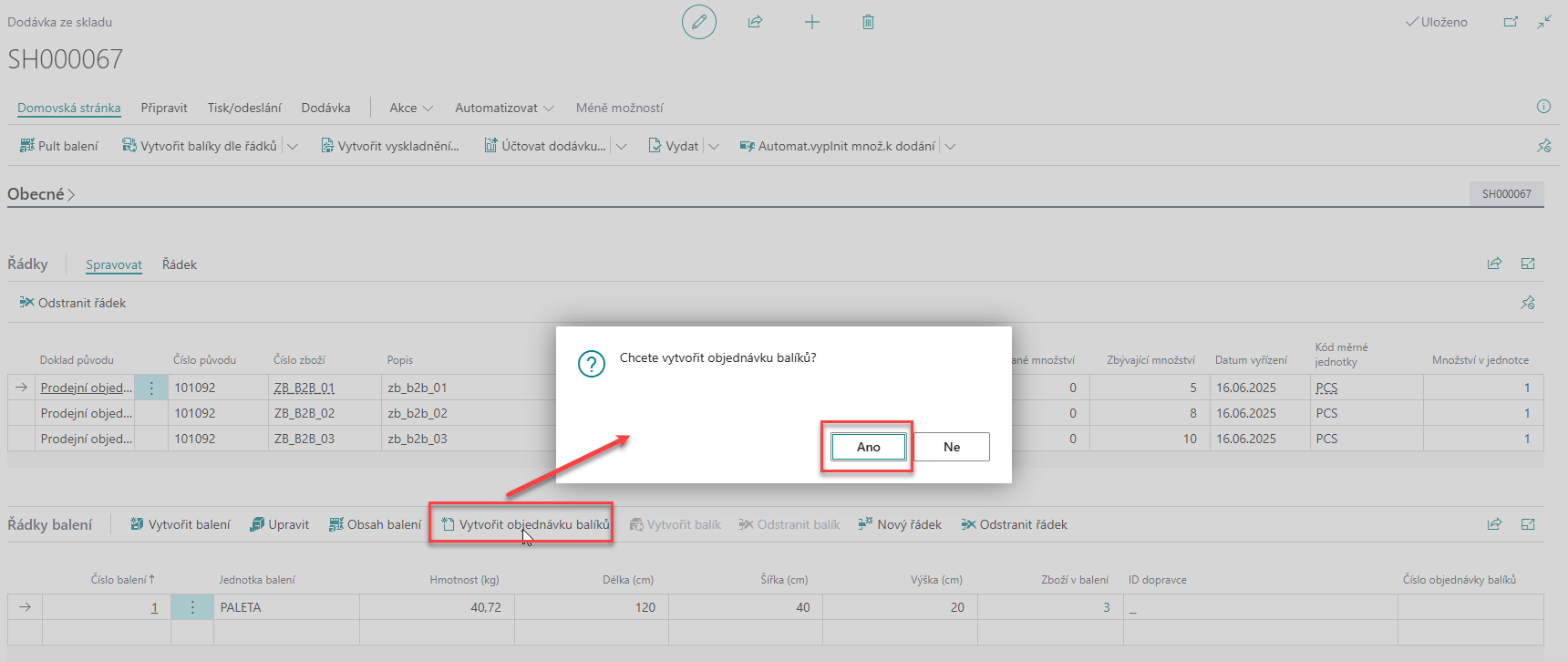
Task: Click the info icon on right
Action: (x=1543, y=107)
